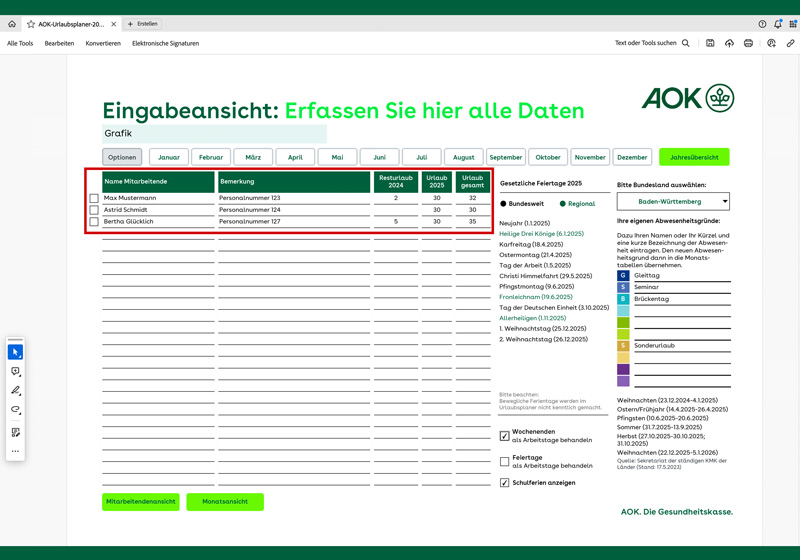Open the Bearbeiten menu
The width and height of the screenshot is (800, 560).
tap(59, 43)
